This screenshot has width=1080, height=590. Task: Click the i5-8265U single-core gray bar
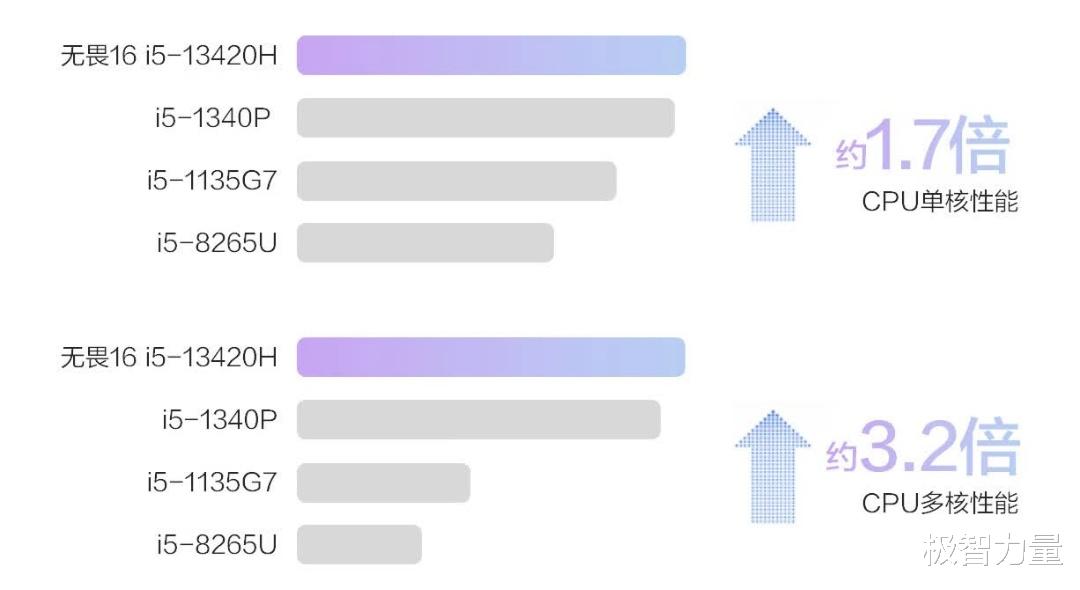click(425, 242)
